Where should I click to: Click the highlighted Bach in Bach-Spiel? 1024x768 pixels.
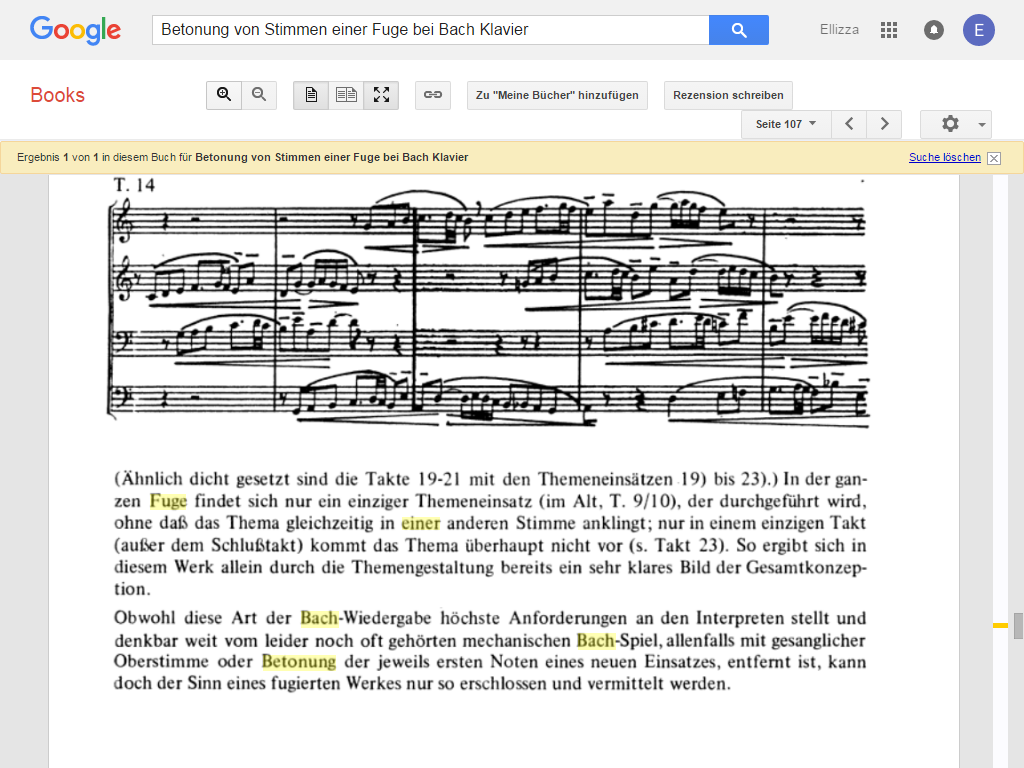pos(596,641)
